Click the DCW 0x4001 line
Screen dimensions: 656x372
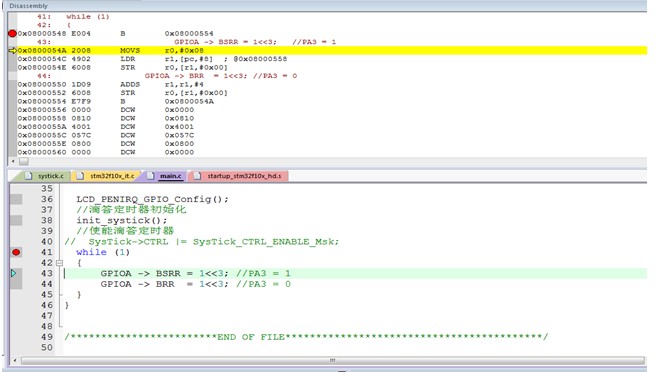click(106, 127)
